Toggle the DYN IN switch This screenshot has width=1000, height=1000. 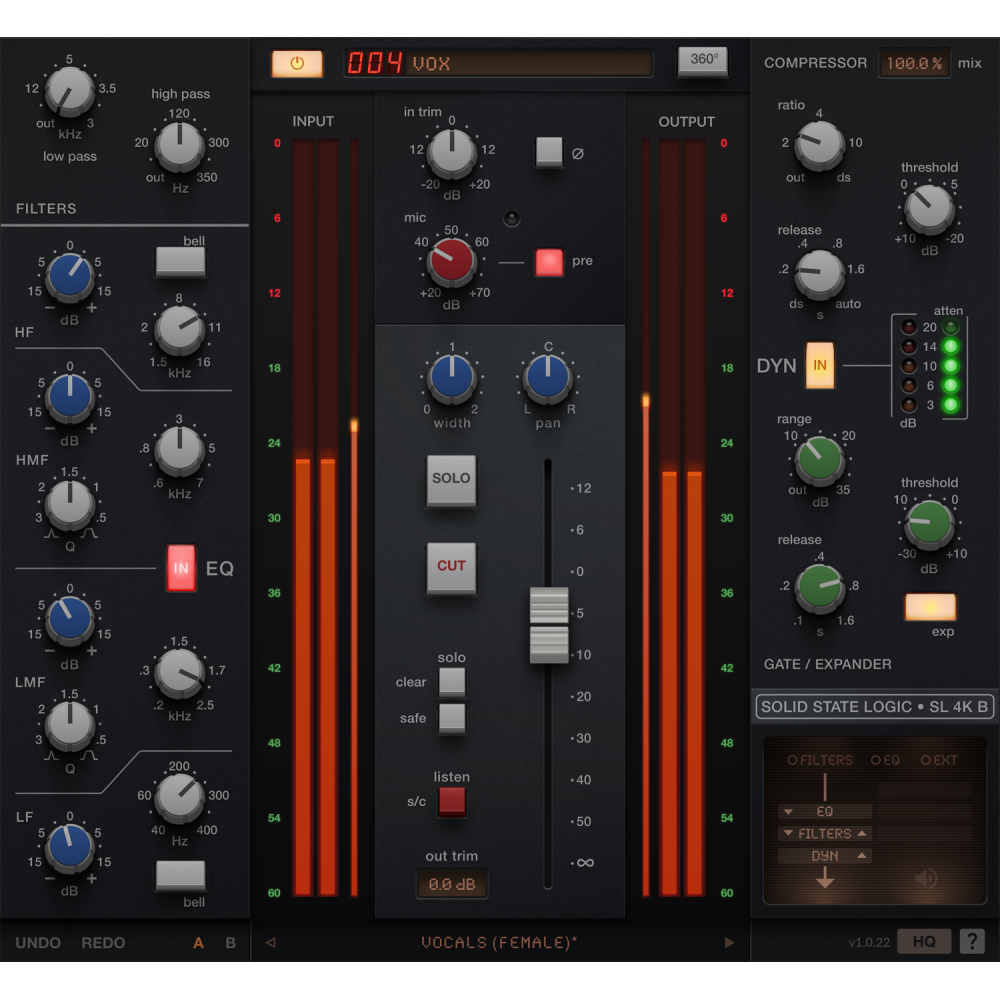coord(820,366)
